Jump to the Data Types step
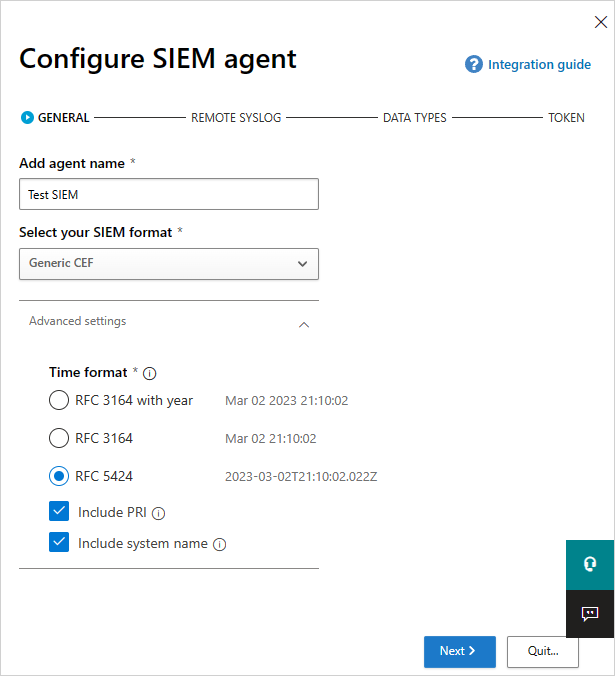This screenshot has width=615, height=676. [414, 118]
